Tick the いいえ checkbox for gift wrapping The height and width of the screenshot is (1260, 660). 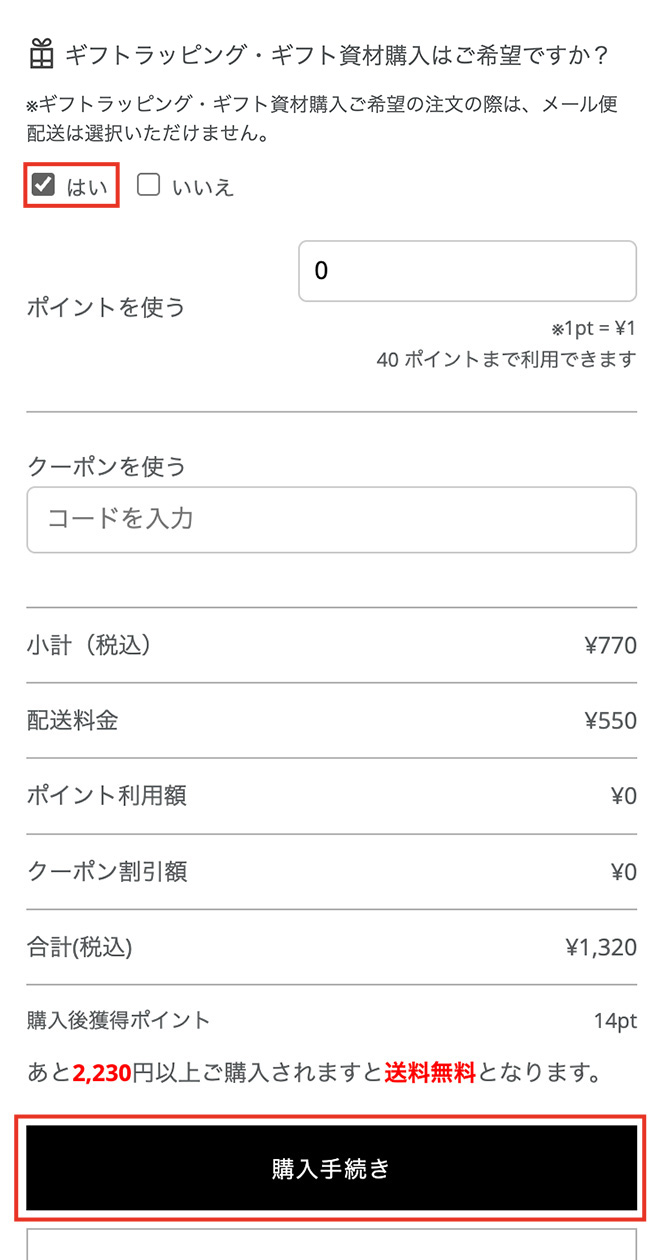point(149,185)
